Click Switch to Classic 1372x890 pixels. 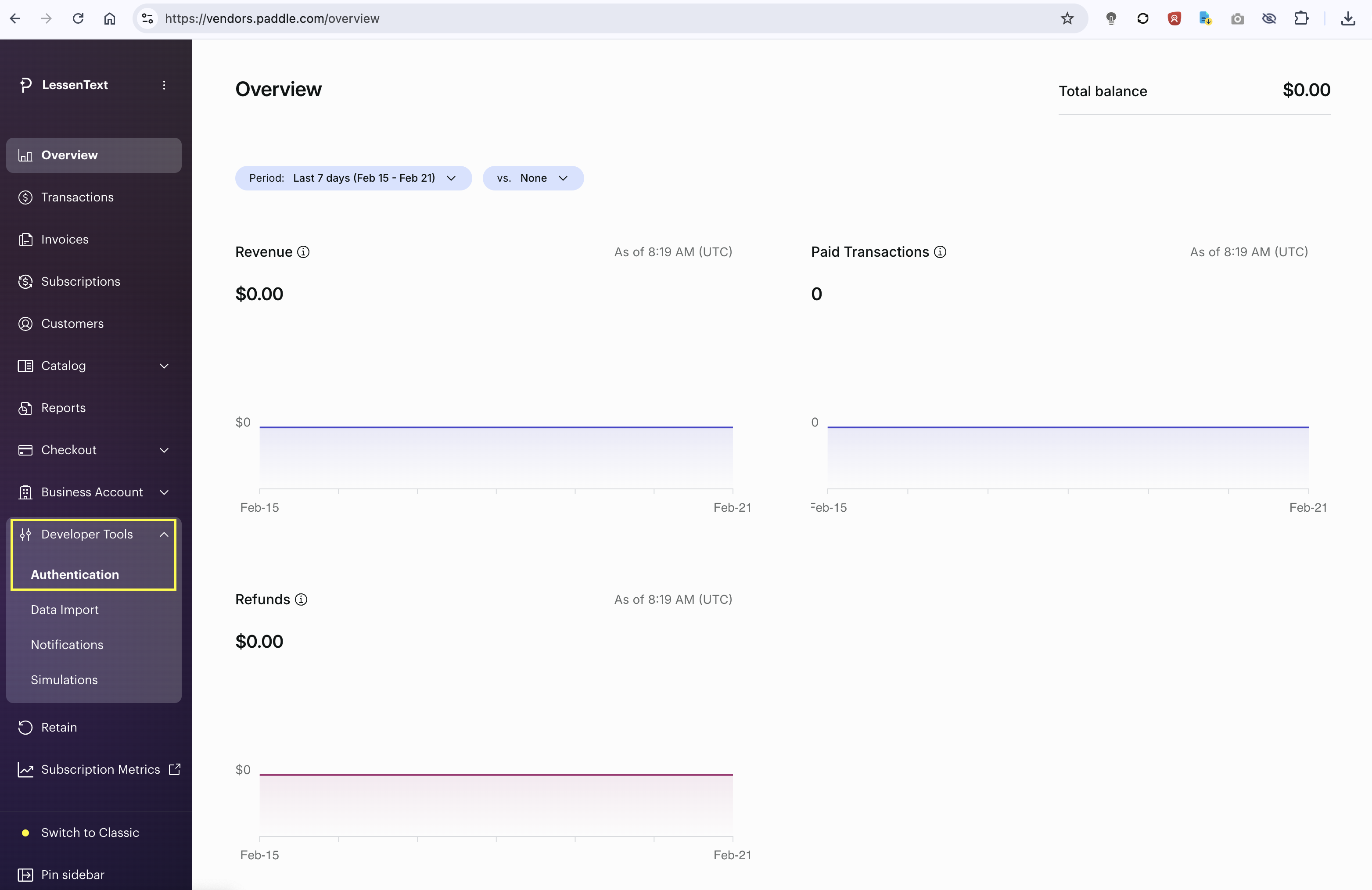[x=90, y=833]
